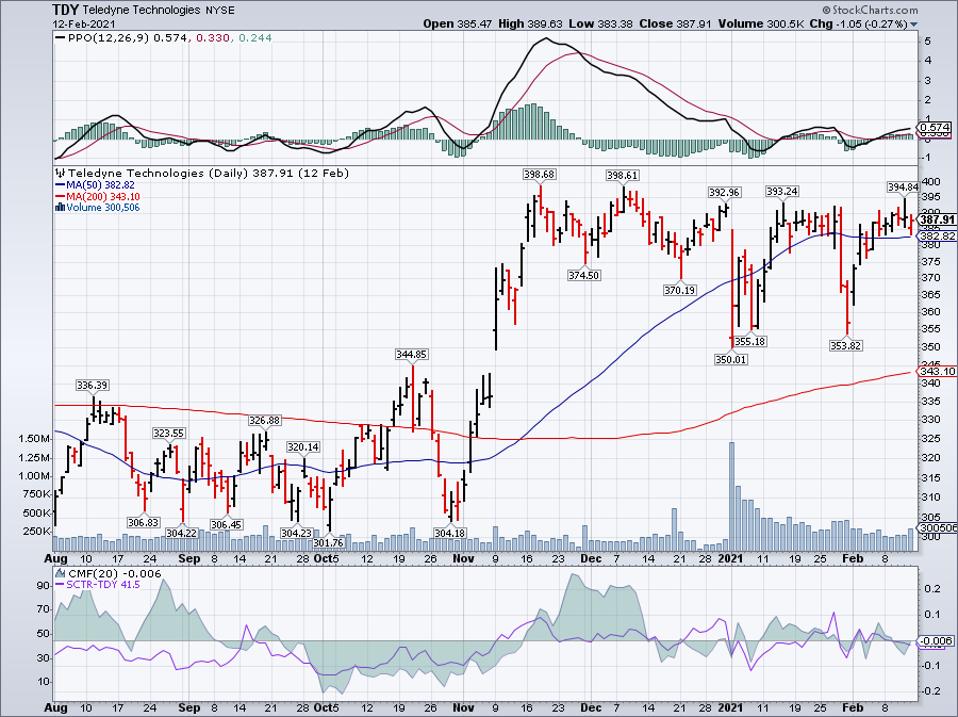Viewport: 958px width, 717px height.
Task: Click the 306.45 low label
Action: 226,524
